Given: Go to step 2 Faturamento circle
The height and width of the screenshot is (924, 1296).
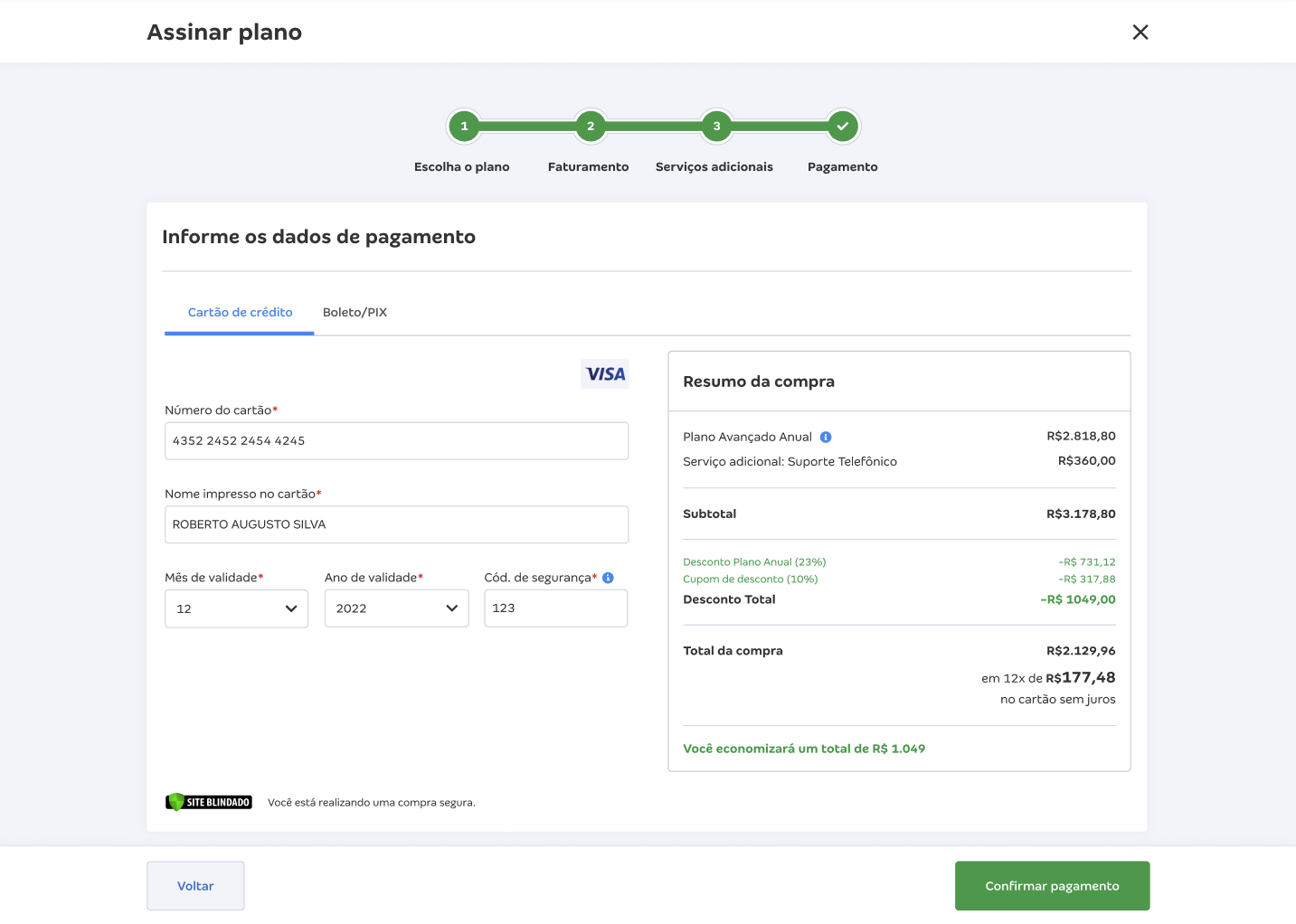Looking at the screenshot, I should click(591, 127).
